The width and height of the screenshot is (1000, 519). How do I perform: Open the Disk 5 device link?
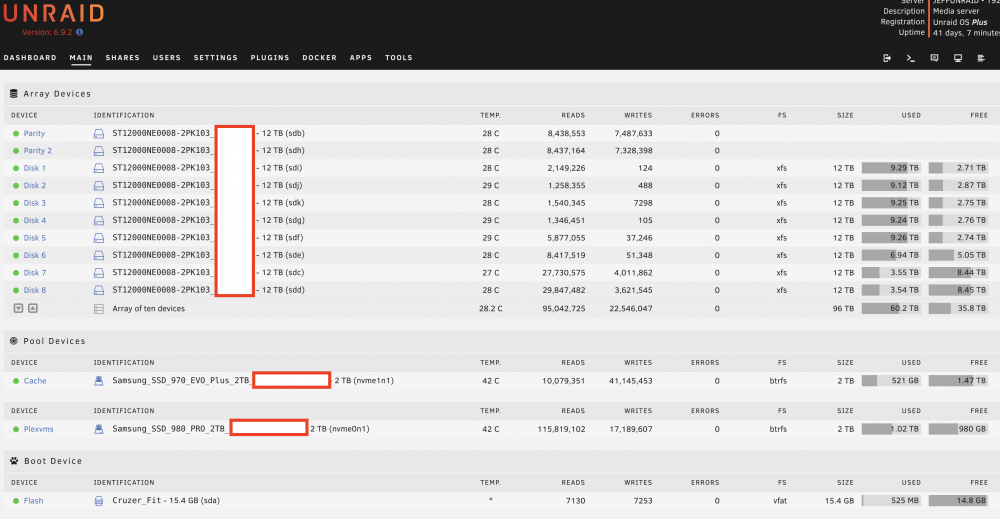tap(34, 238)
